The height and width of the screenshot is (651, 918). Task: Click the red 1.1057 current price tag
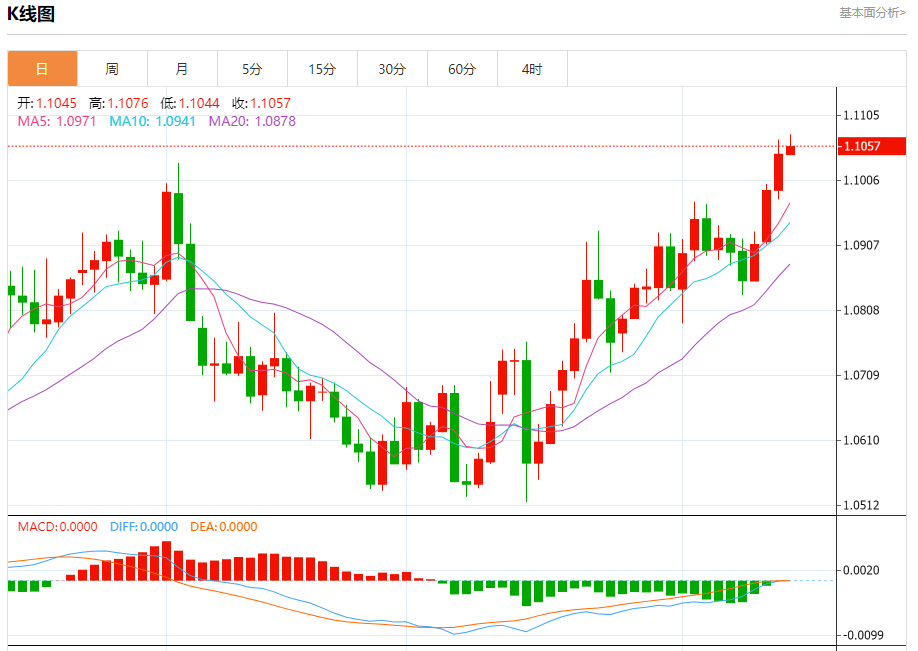click(x=872, y=146)
